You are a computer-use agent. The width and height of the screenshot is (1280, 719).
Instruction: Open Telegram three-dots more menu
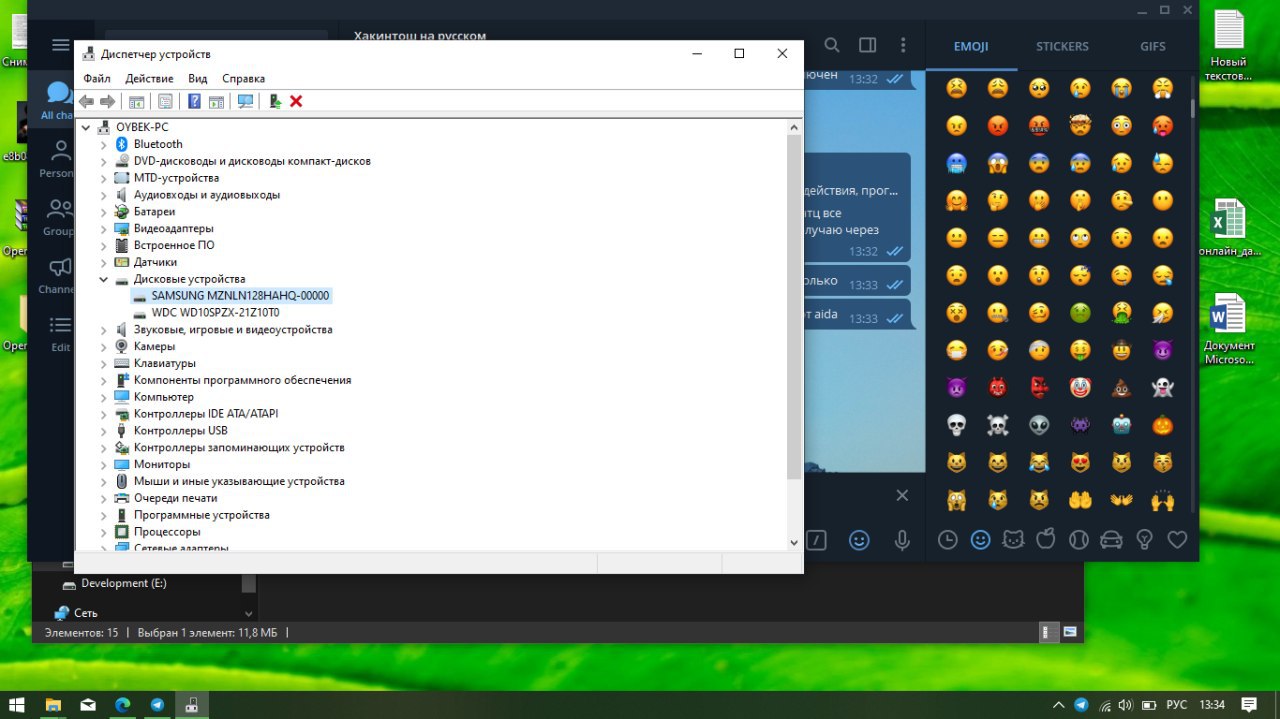click(903, 45)
